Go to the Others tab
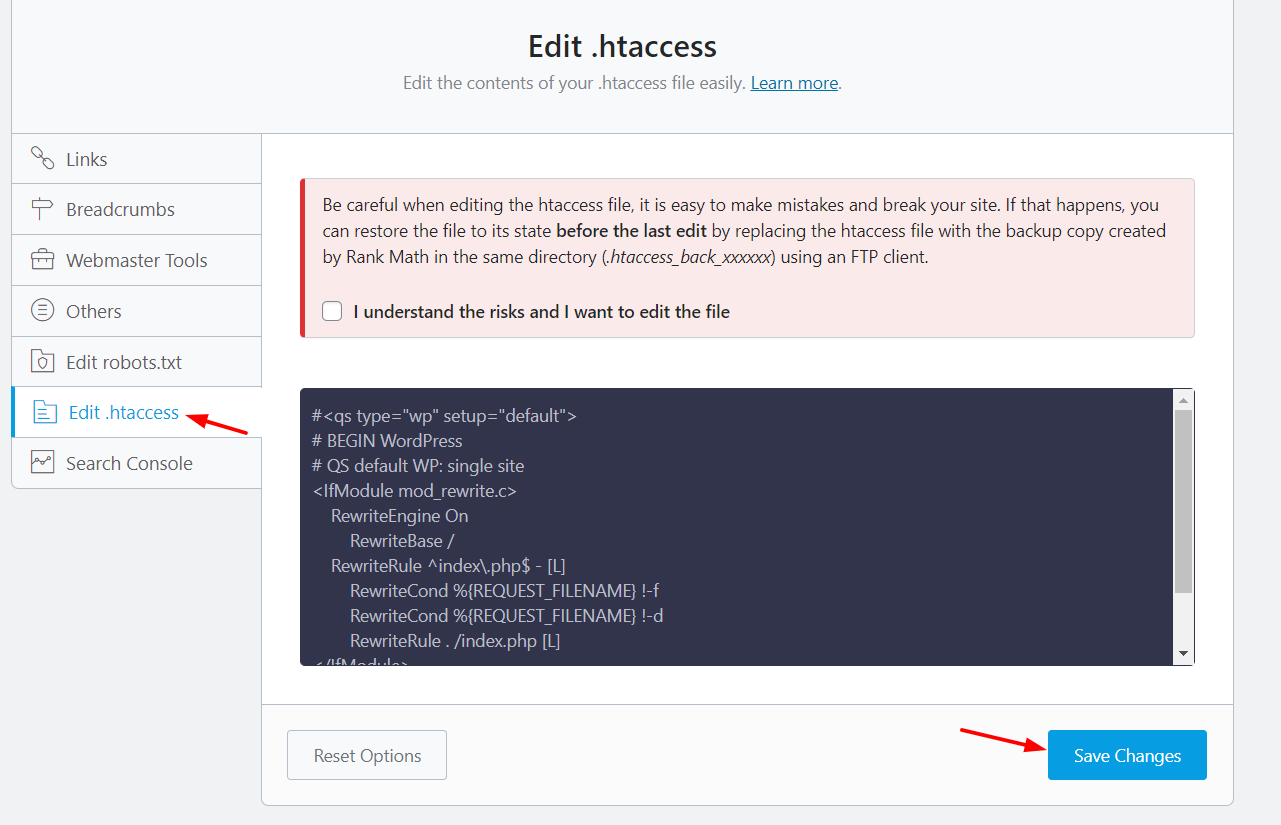The width and height of the screenshot is (1281, 825). click(x=137, y=311)
